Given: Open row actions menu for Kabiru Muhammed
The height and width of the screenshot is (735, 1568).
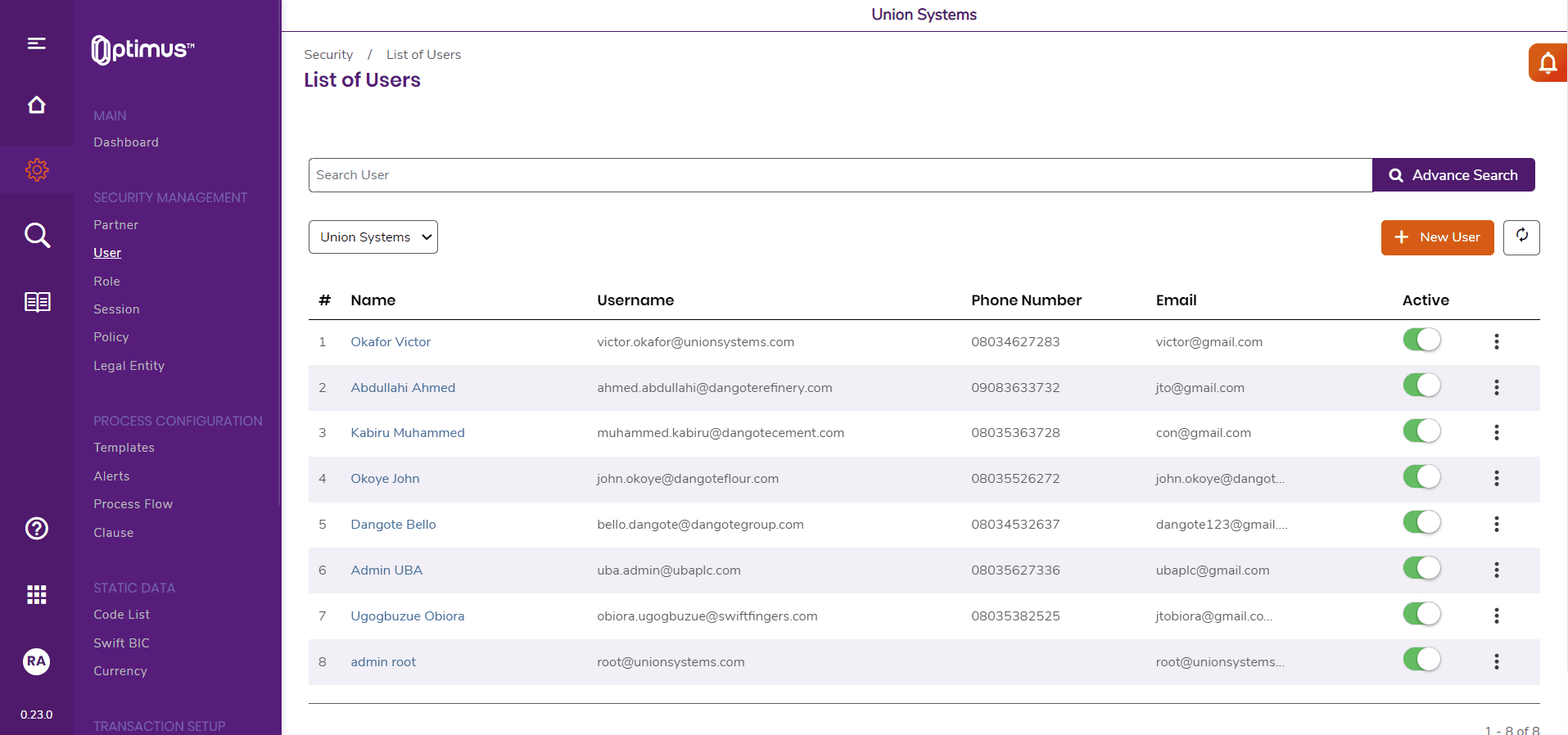Looking at the screenshot, I should click(1496, 433).
